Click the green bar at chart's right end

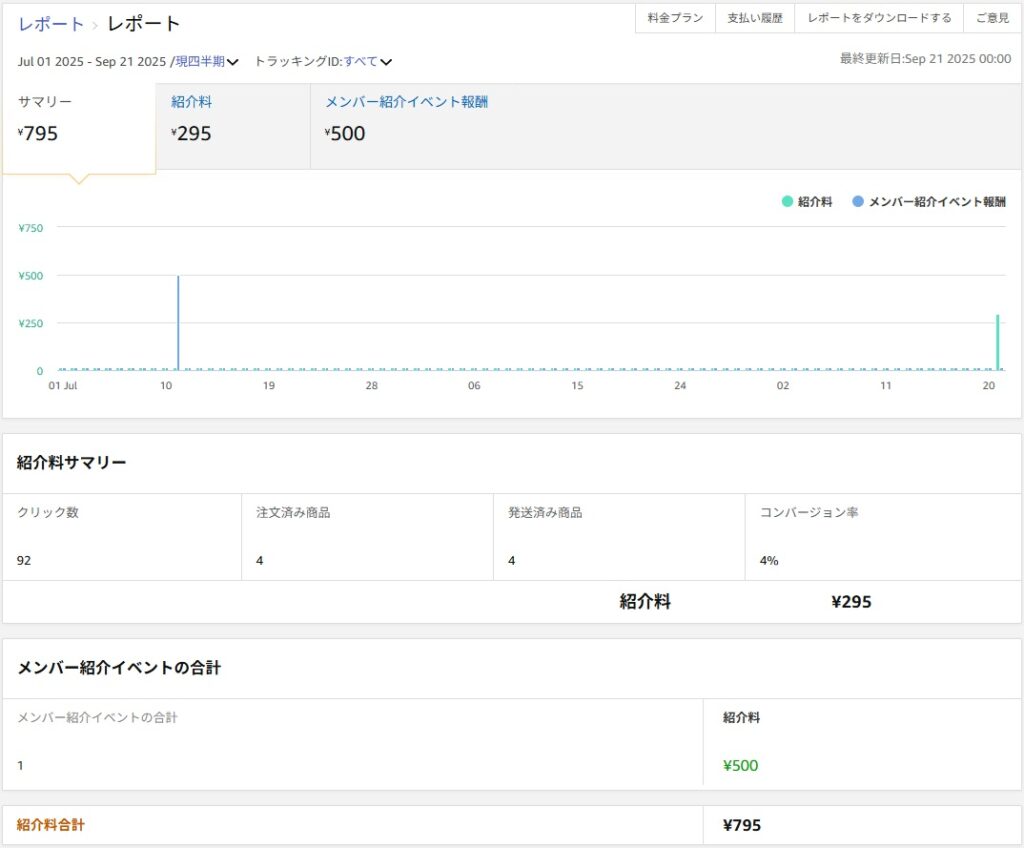pyautogui.click(x=997, y=343)
